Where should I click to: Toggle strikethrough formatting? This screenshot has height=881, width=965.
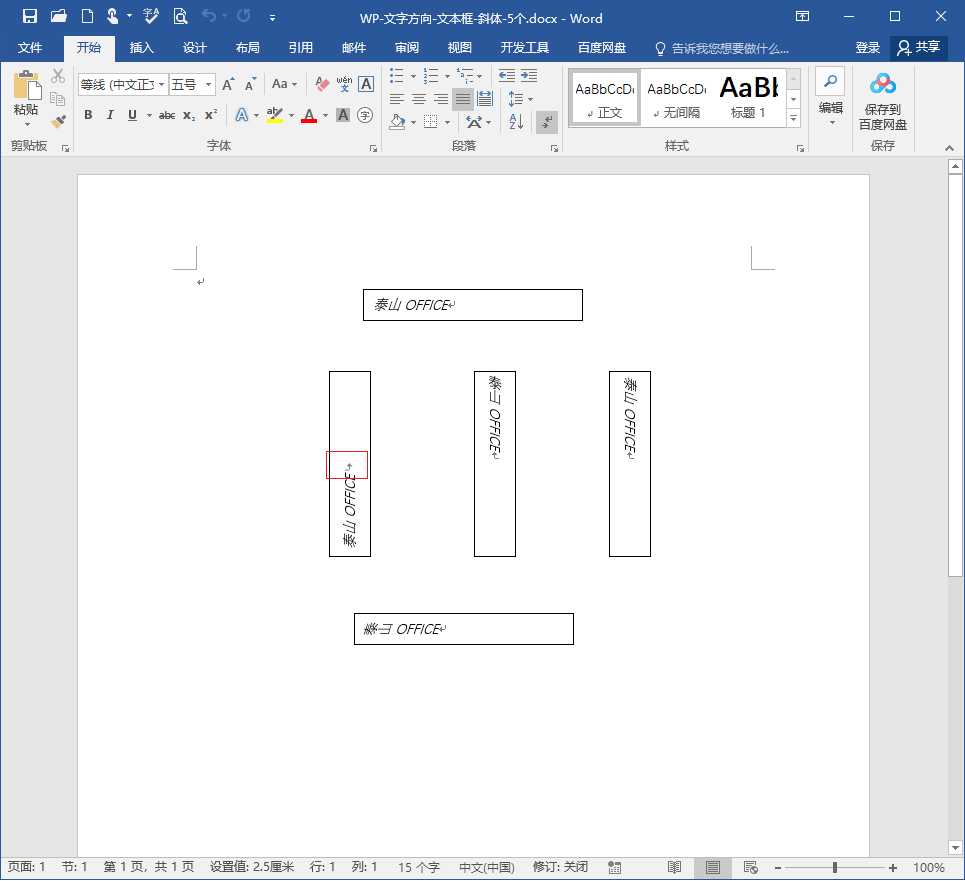click(x=167, y=115)
